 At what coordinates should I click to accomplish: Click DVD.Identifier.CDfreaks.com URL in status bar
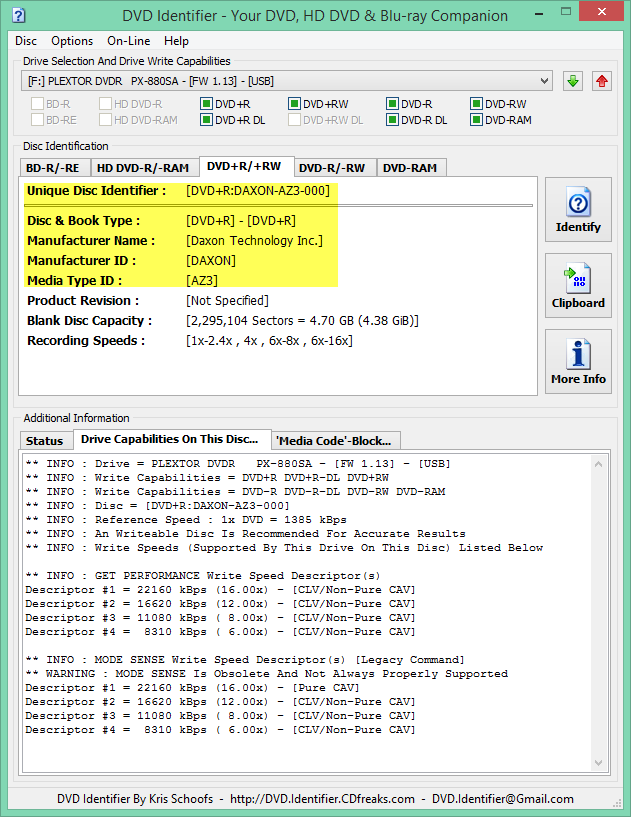pos(323,799)
